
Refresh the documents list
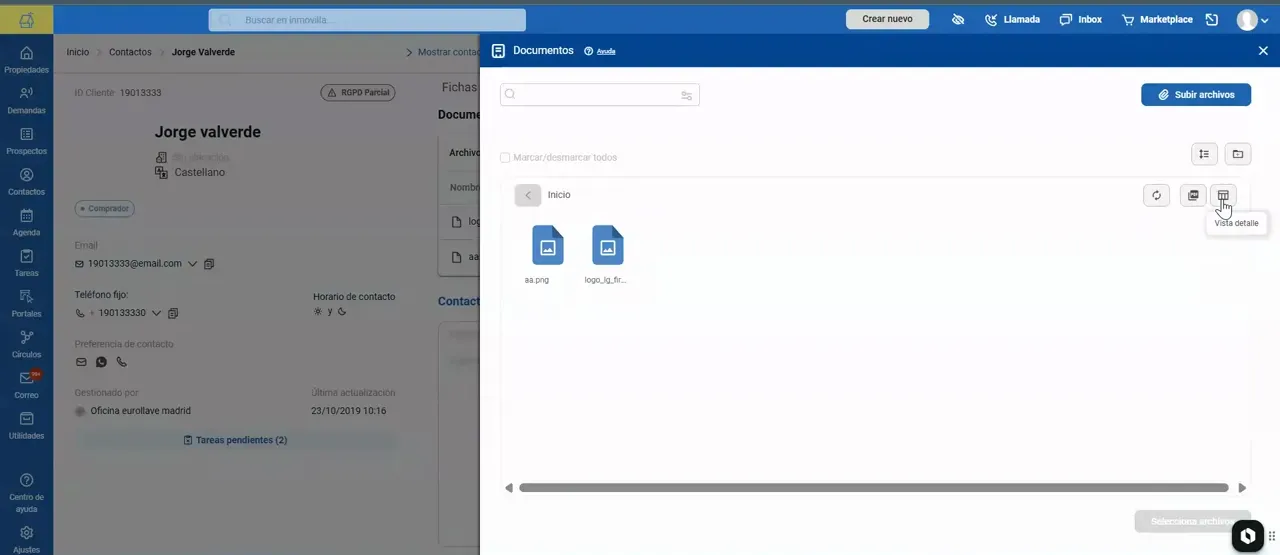(1156, 195)
